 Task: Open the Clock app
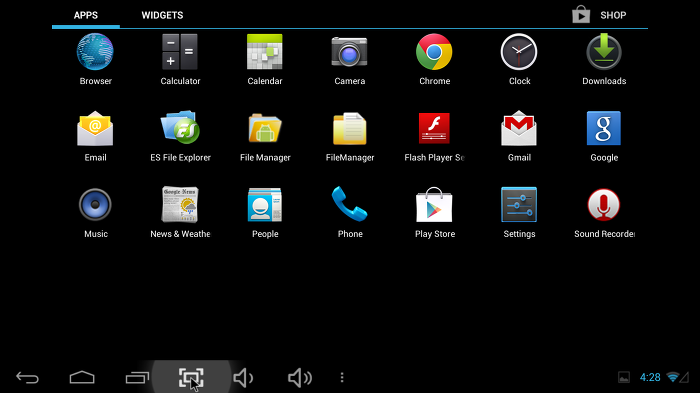(x=519, y=52)
